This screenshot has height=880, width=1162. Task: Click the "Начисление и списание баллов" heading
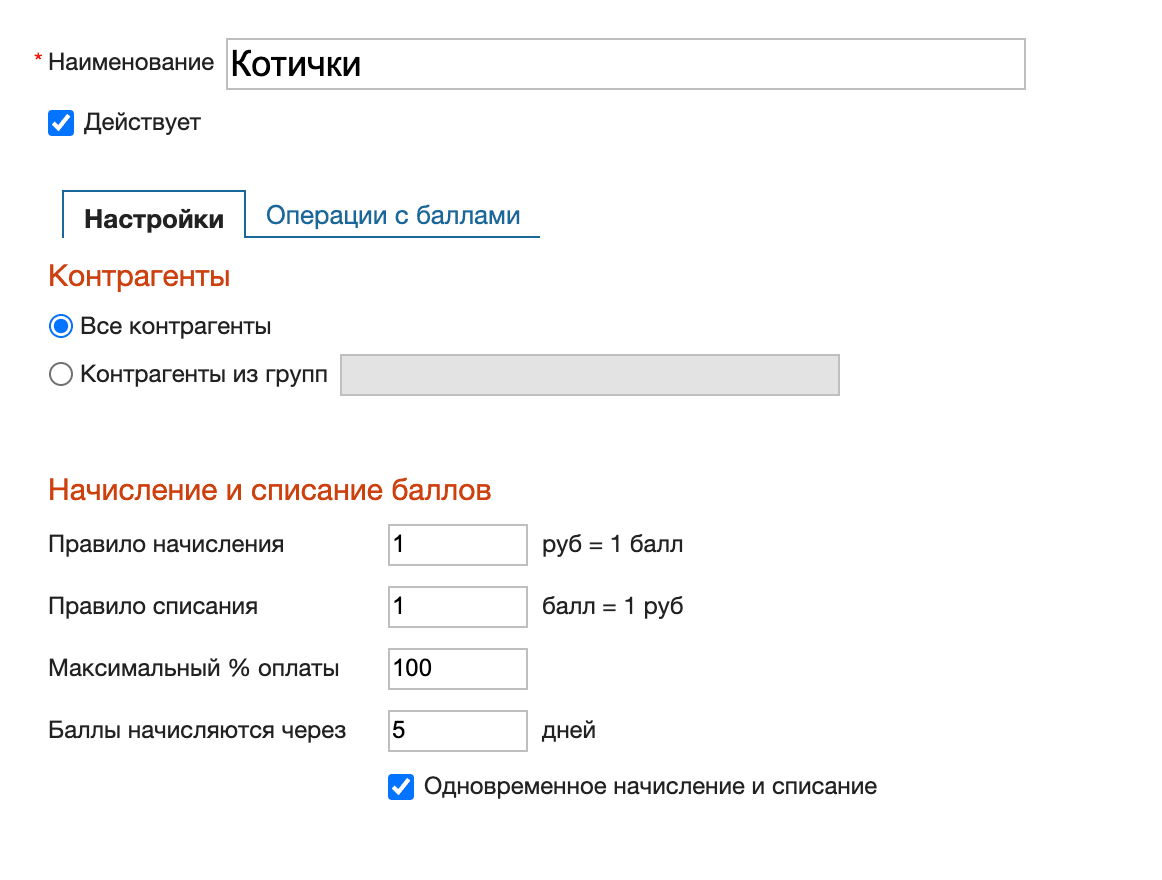point(269,489)
